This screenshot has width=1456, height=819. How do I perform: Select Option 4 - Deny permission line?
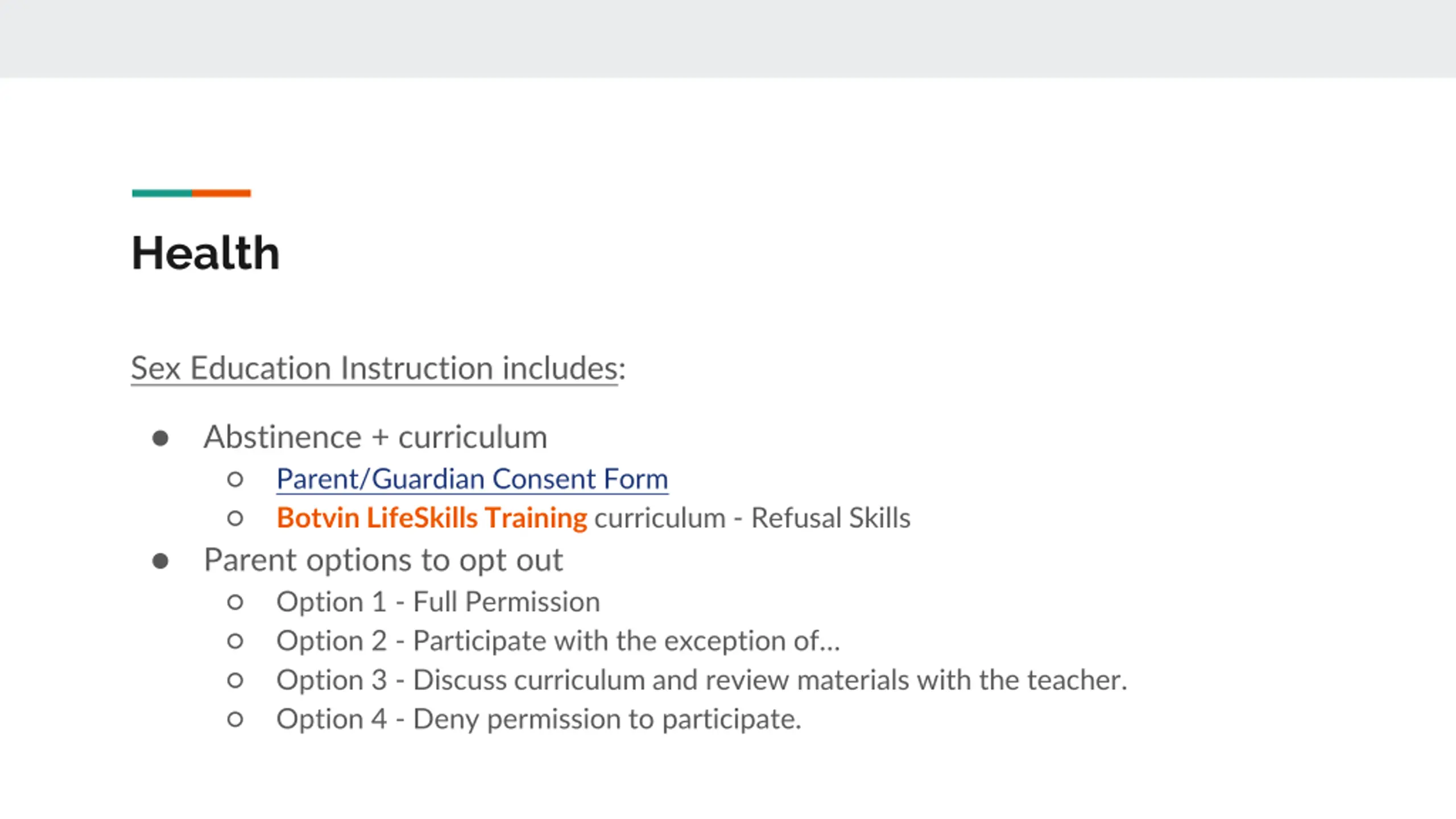point(539,719)
